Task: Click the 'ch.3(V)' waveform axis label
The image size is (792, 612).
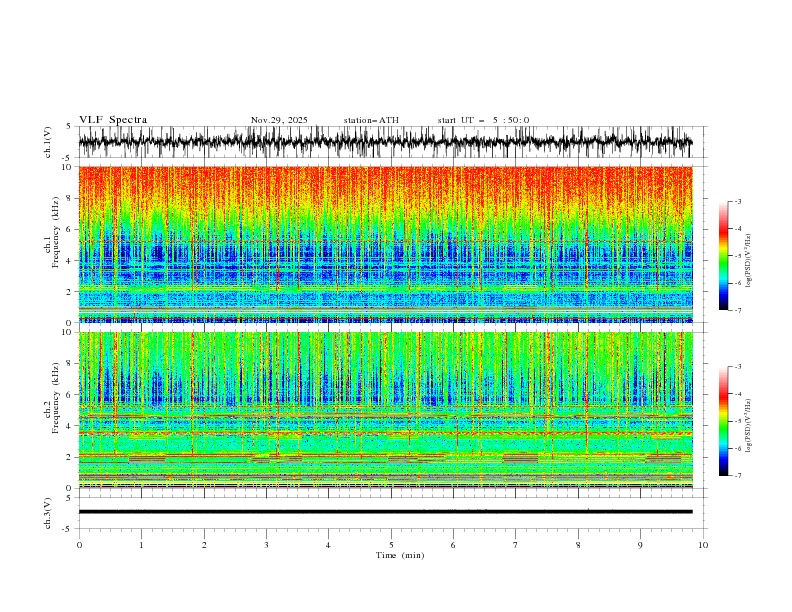Action: pyautogui.click(x=48, y=513)
